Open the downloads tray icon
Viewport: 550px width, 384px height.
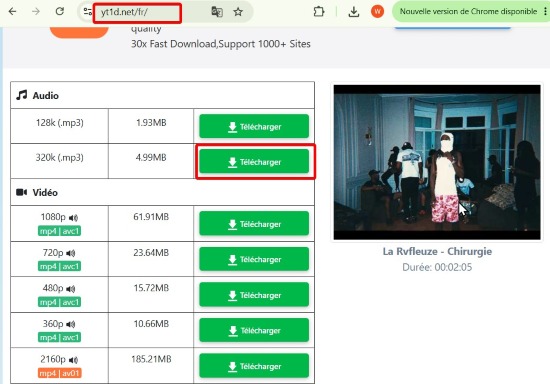pyautogui.click(x=354, y=12)
